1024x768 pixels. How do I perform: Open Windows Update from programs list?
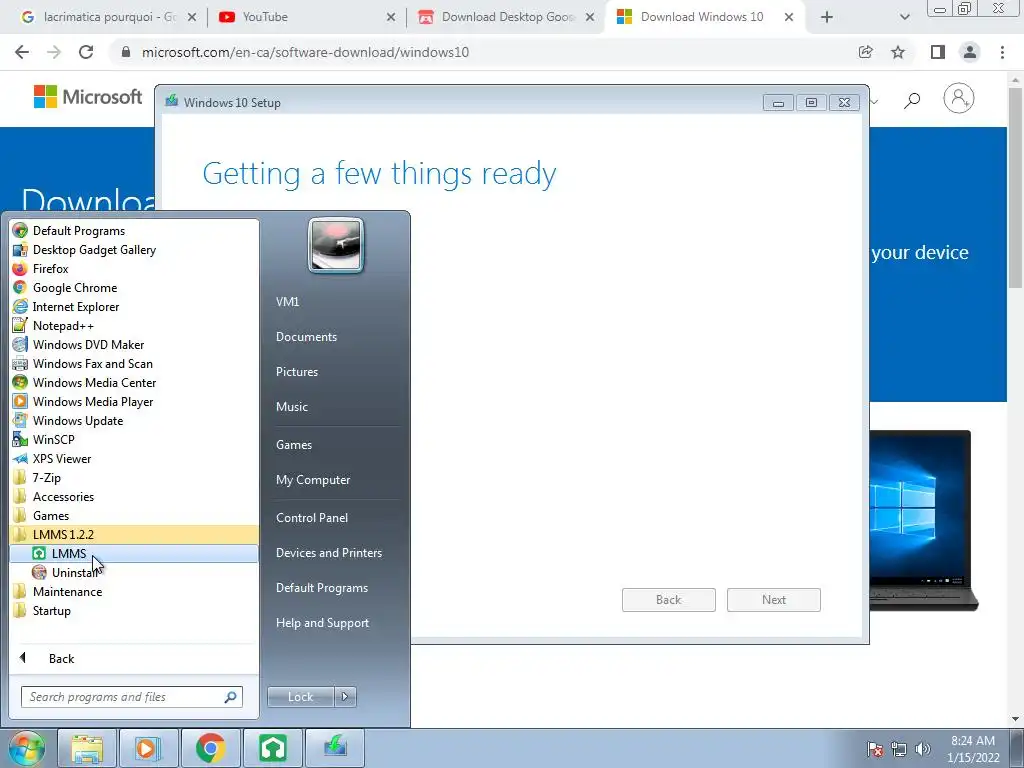pos(78,421)
